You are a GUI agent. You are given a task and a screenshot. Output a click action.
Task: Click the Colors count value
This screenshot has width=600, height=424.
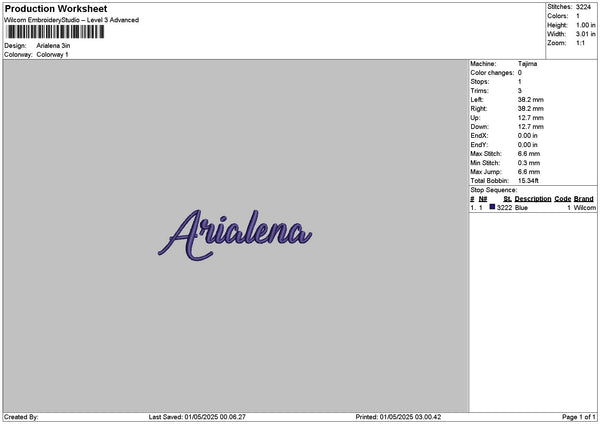click(x=578, y=16)
